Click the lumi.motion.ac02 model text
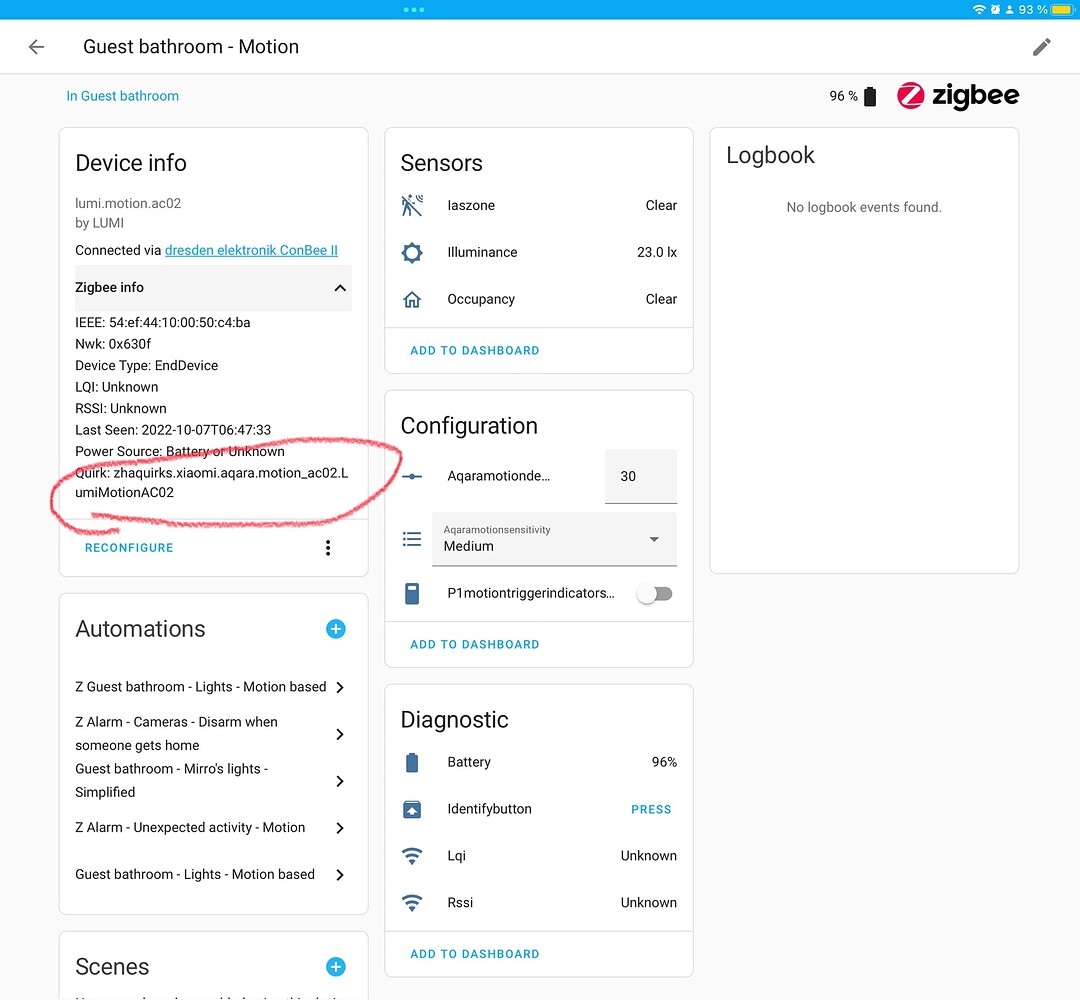Image resolution: width=1080 pixels, height=1000 pixels. pos(128,203)
